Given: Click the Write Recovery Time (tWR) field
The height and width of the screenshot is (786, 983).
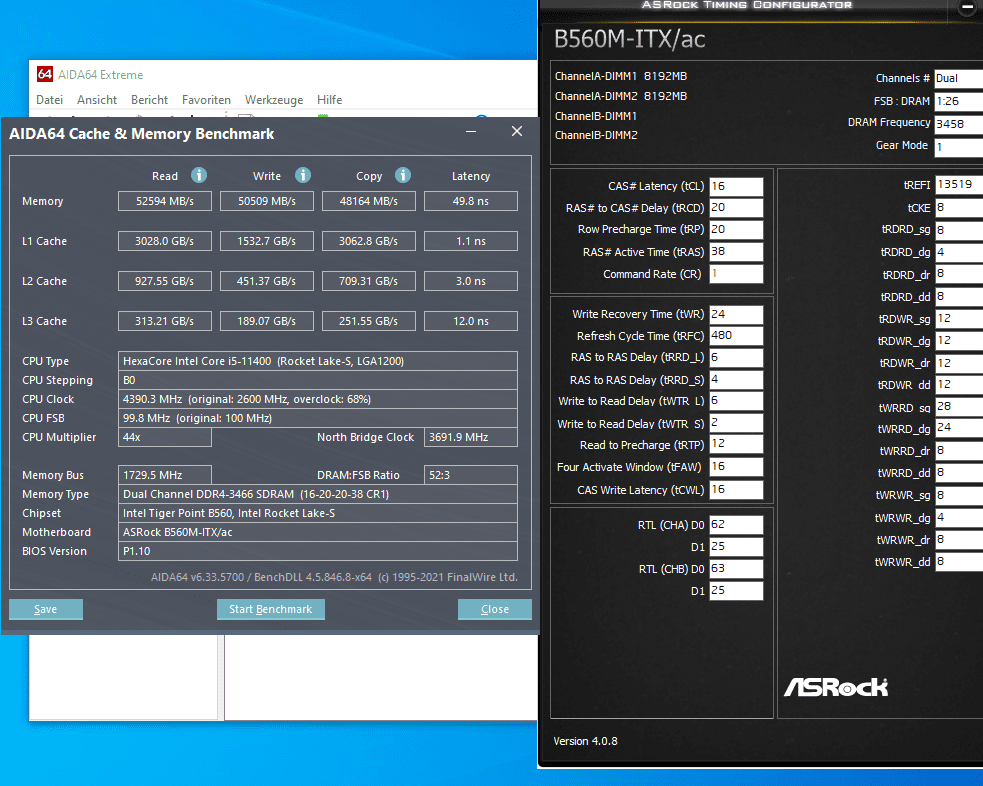Looking at the screenshot, I should tap(737, 314).
